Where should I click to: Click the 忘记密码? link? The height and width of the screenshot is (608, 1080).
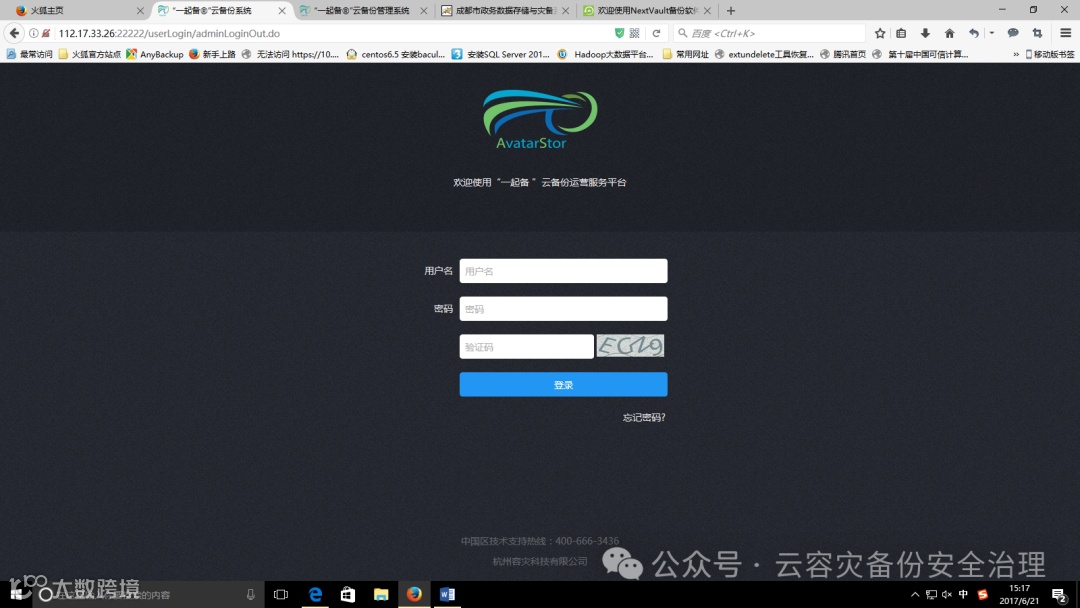click(644, 417)
